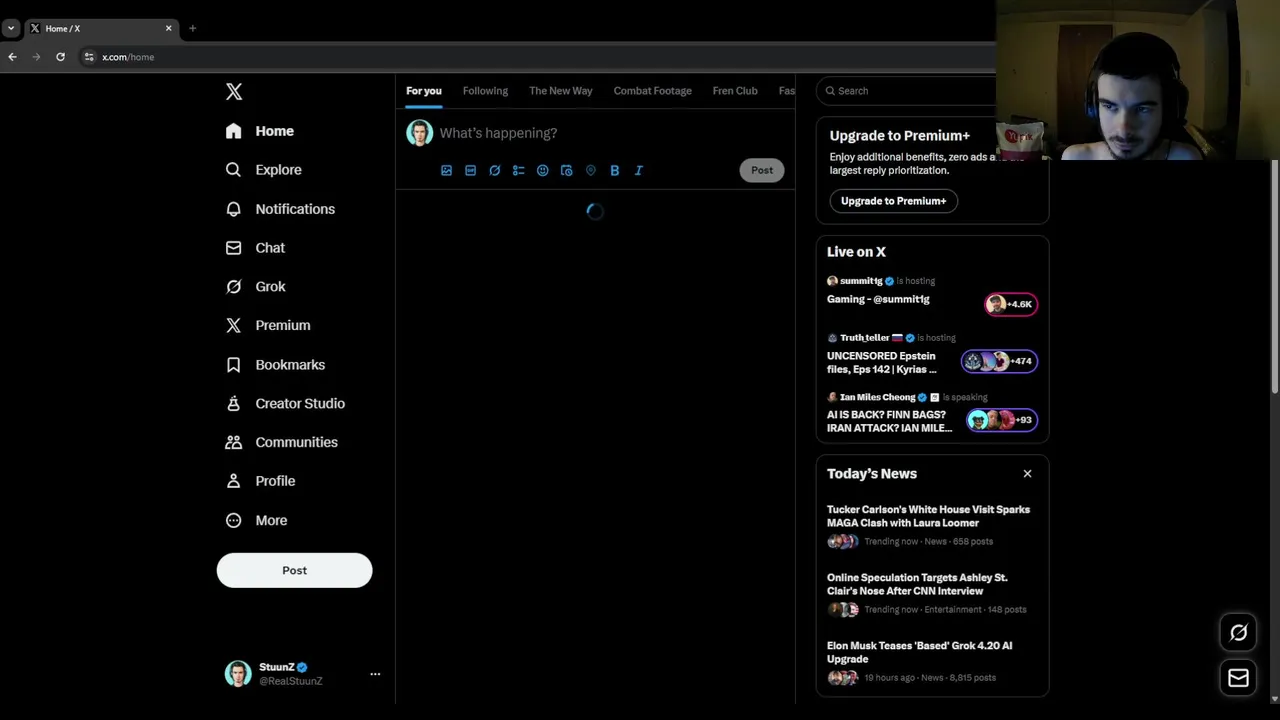Click the browser back arrow
The width and height of the screenshot is (1280, 720).
12,57
